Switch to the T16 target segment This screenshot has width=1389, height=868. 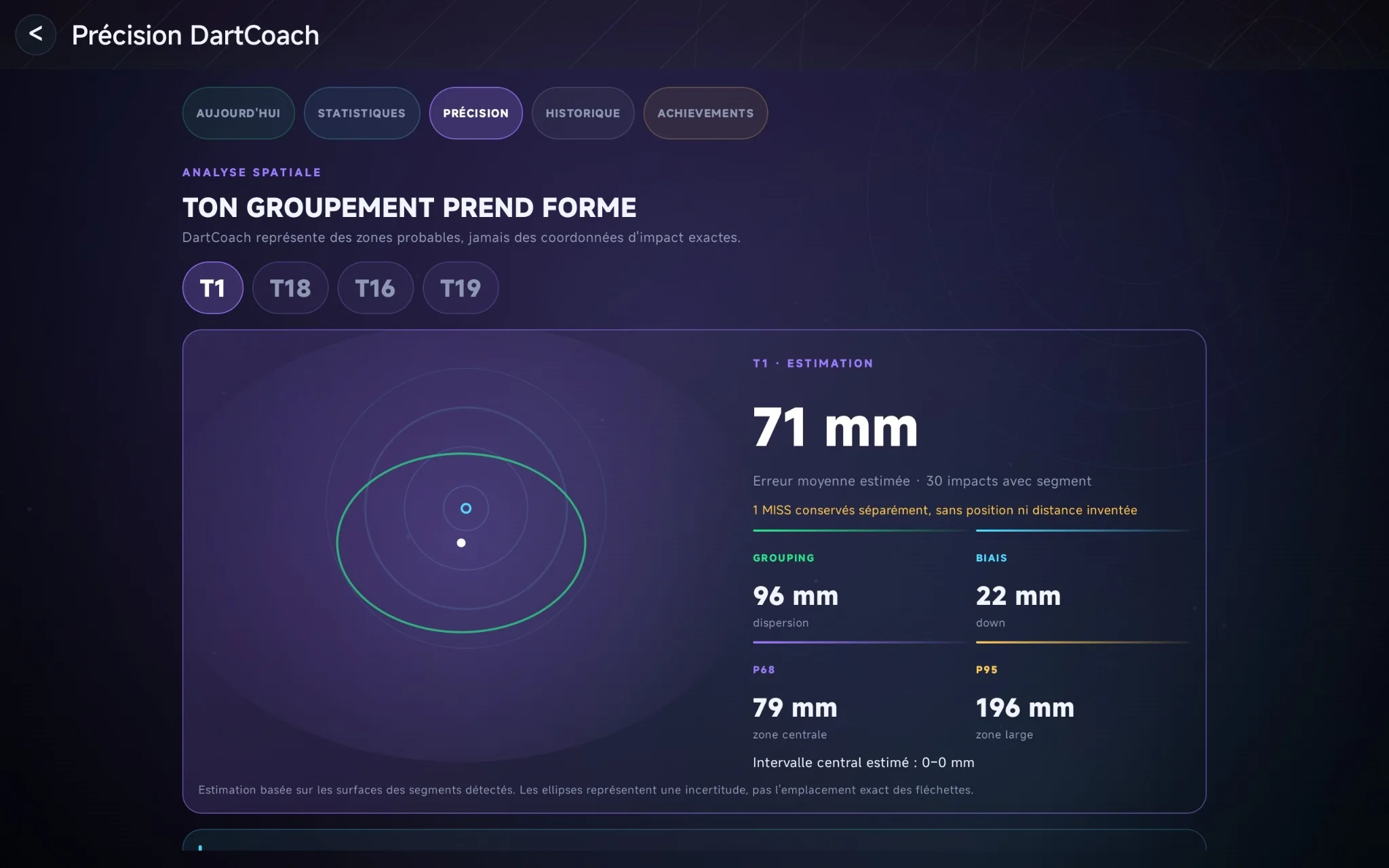[375, 288]
